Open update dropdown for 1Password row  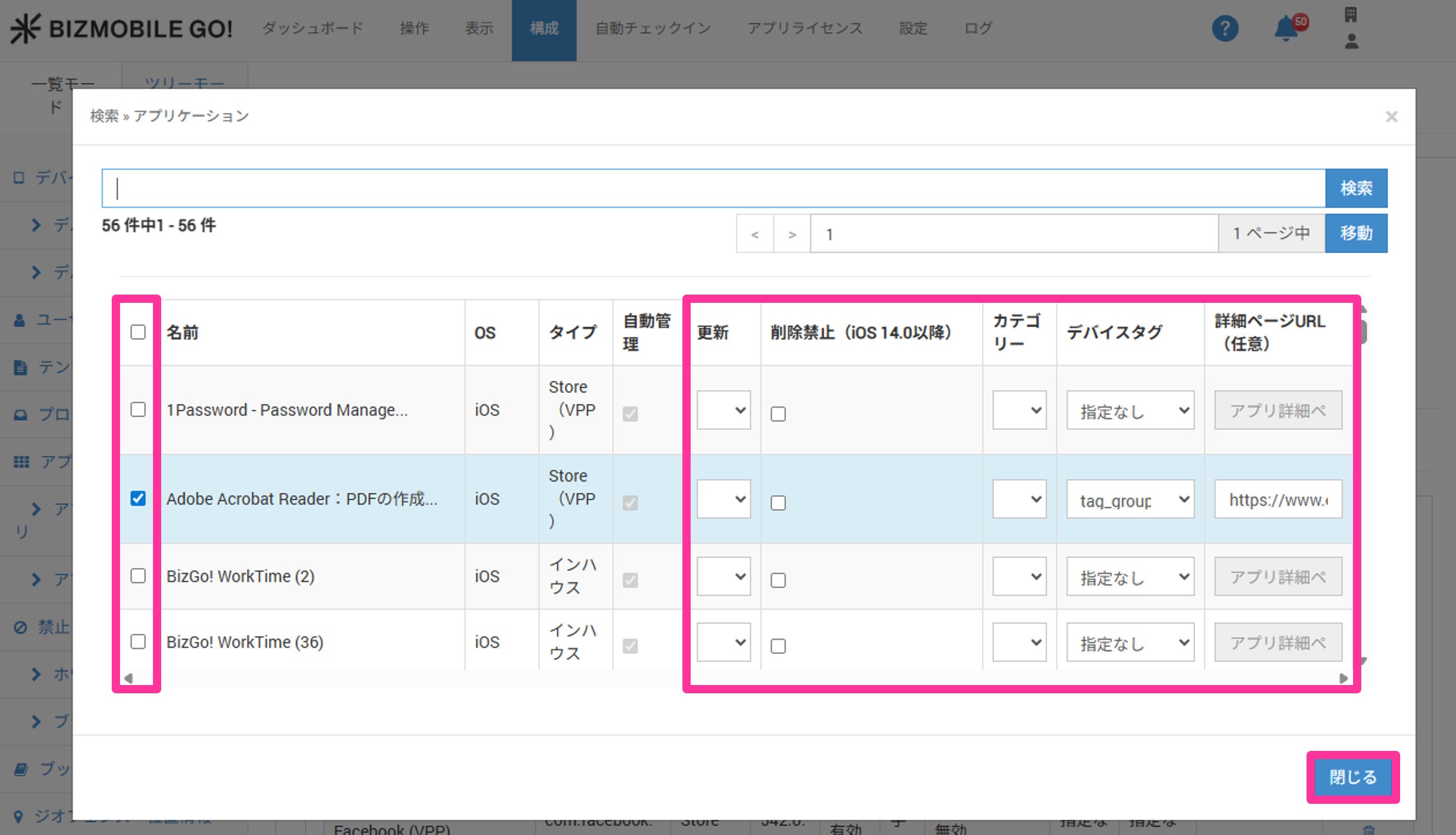click(724, 410)
